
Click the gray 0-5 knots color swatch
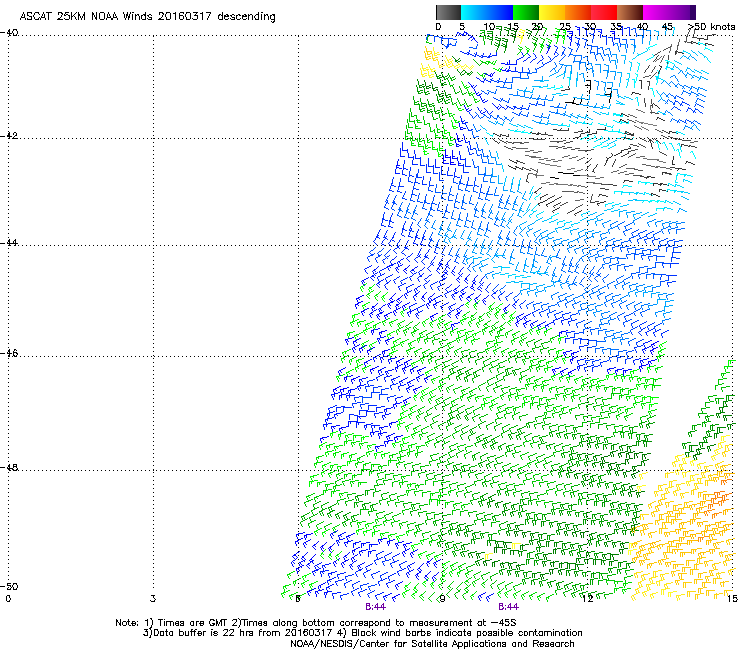click(448, 12)
